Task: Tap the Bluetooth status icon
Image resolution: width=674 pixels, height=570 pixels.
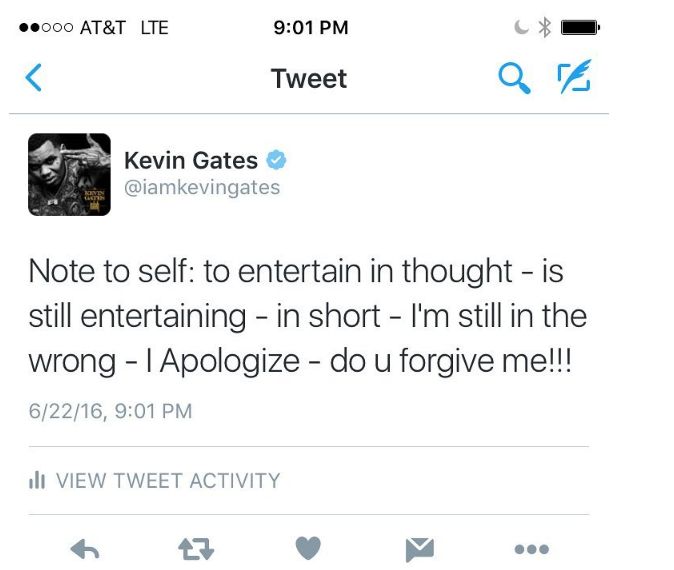Action: pos(545,28)
